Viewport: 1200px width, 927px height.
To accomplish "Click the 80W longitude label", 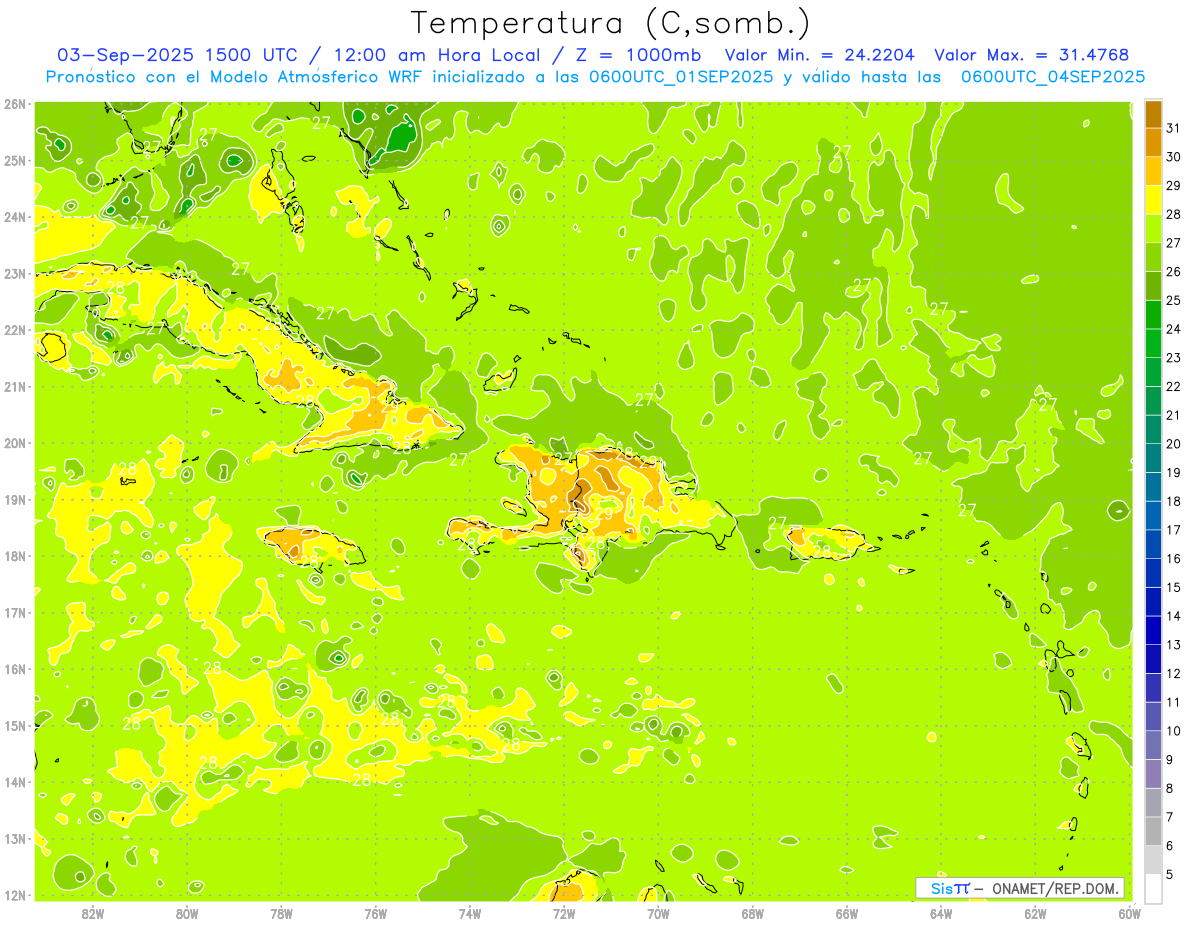I will pyautogui.click(x=187, y=913).
